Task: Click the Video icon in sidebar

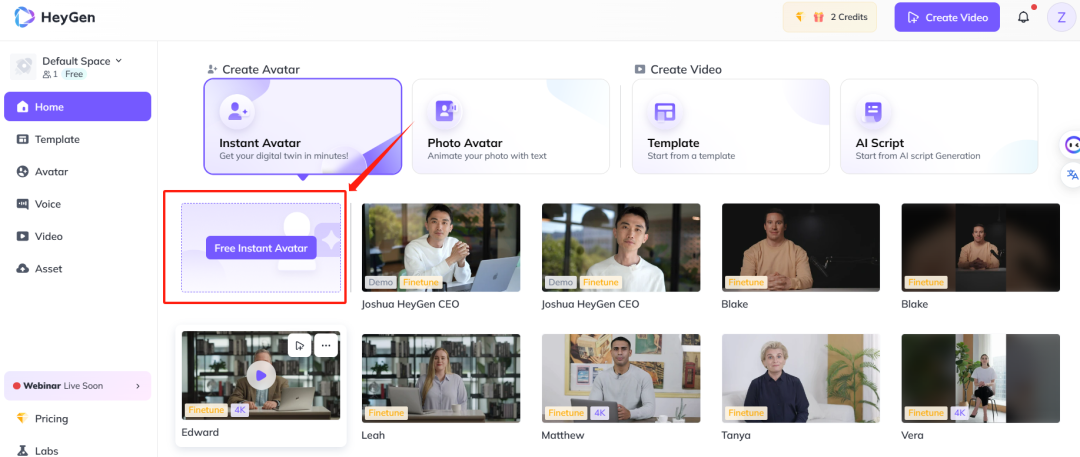Action: pyautogui.click(x=23, y=236)
